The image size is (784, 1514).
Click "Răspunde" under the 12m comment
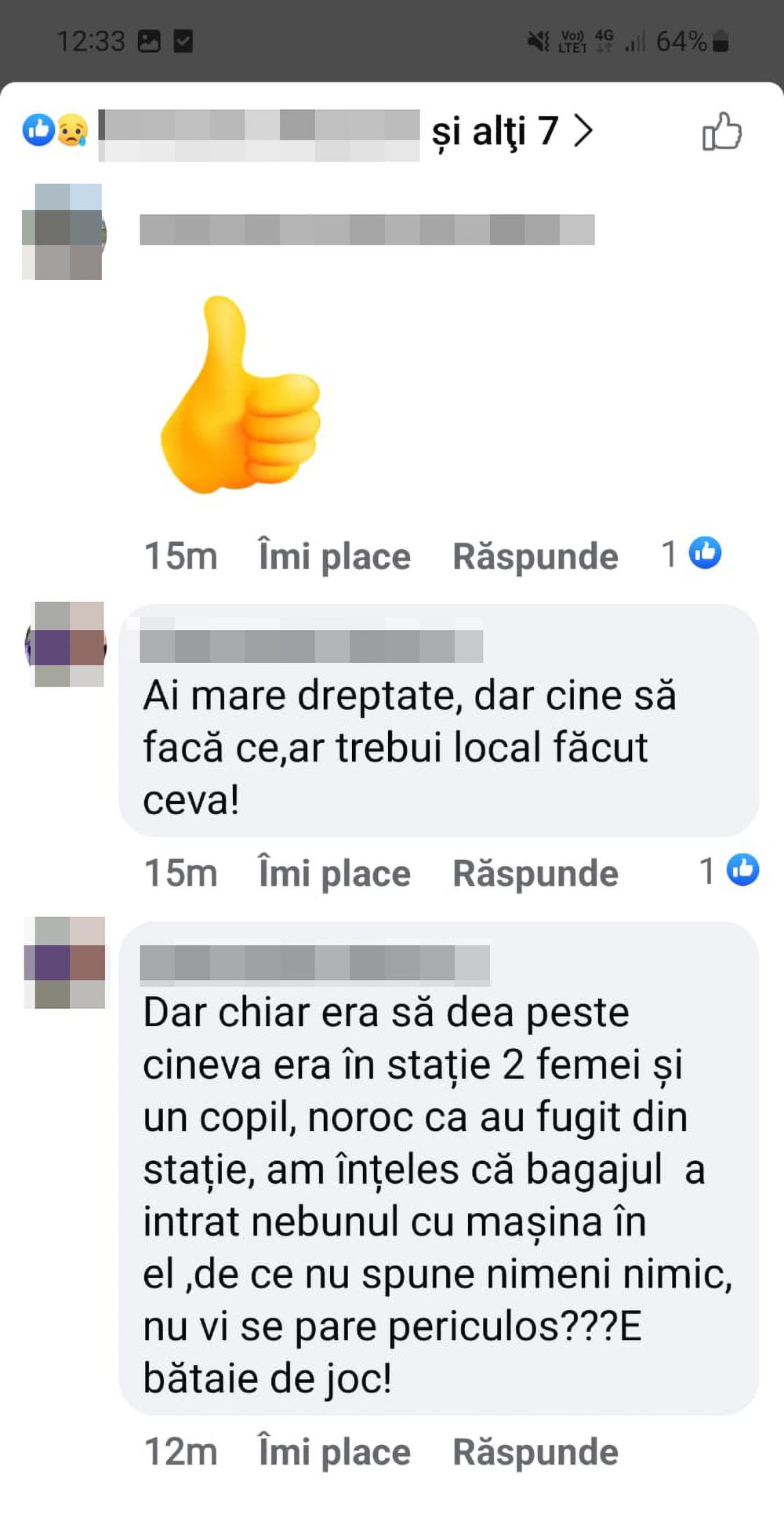(535, 1452)
